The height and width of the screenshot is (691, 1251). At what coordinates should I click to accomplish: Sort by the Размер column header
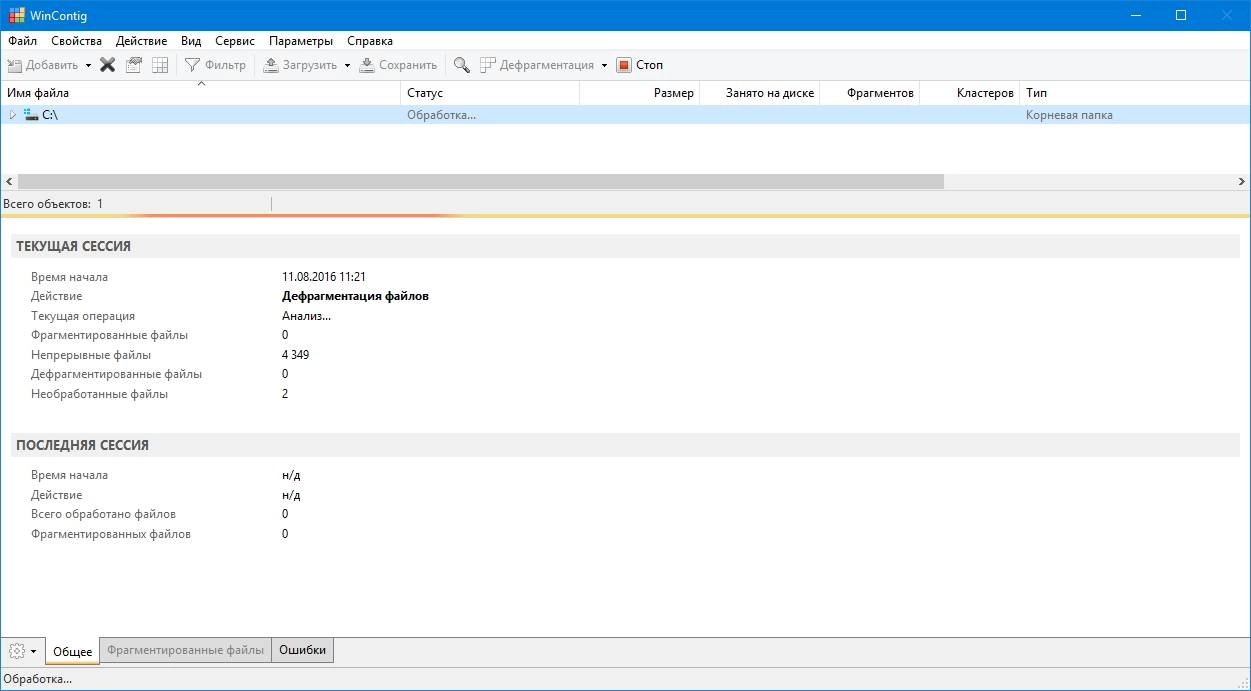[x=640, y=93]
